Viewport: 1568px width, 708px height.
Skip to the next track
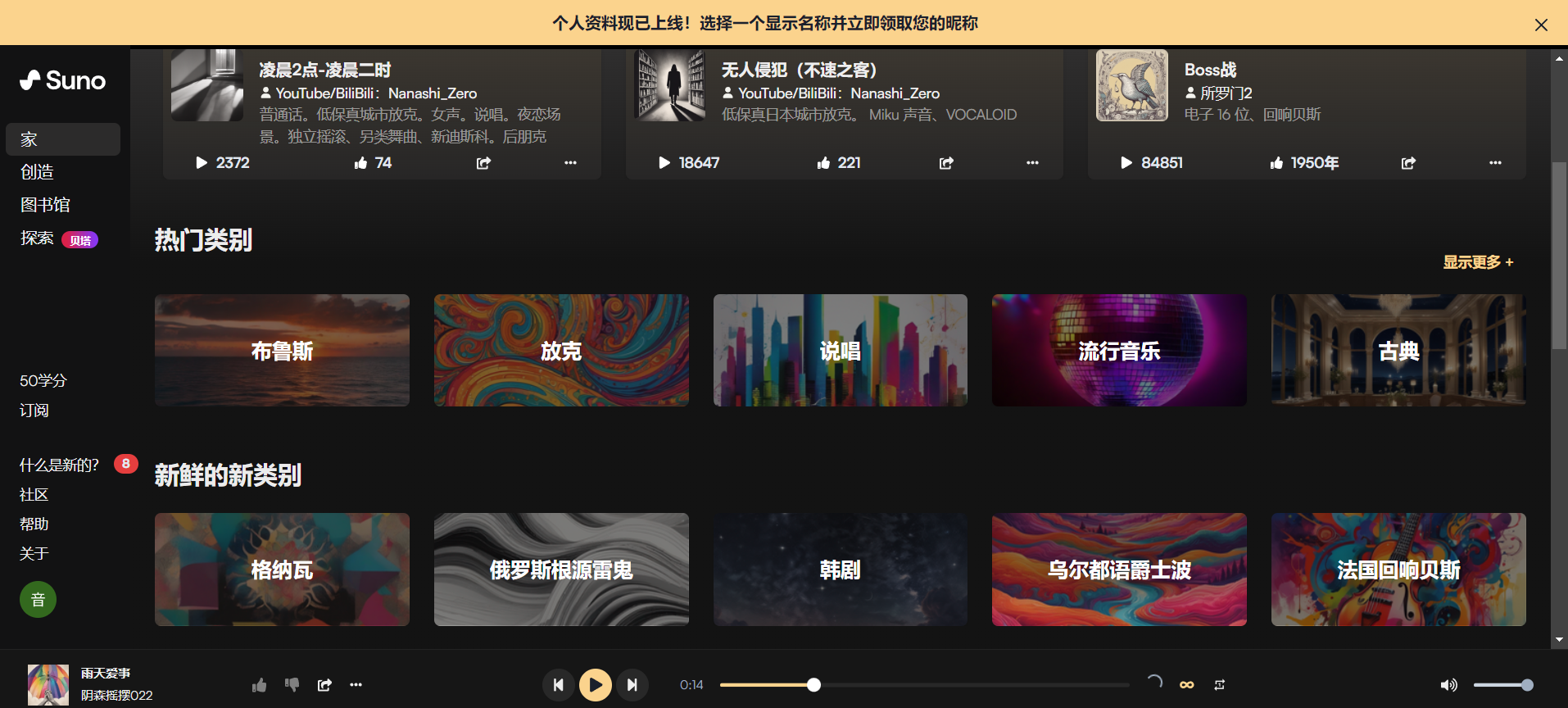pyautogui.click(x=632, y=685)
